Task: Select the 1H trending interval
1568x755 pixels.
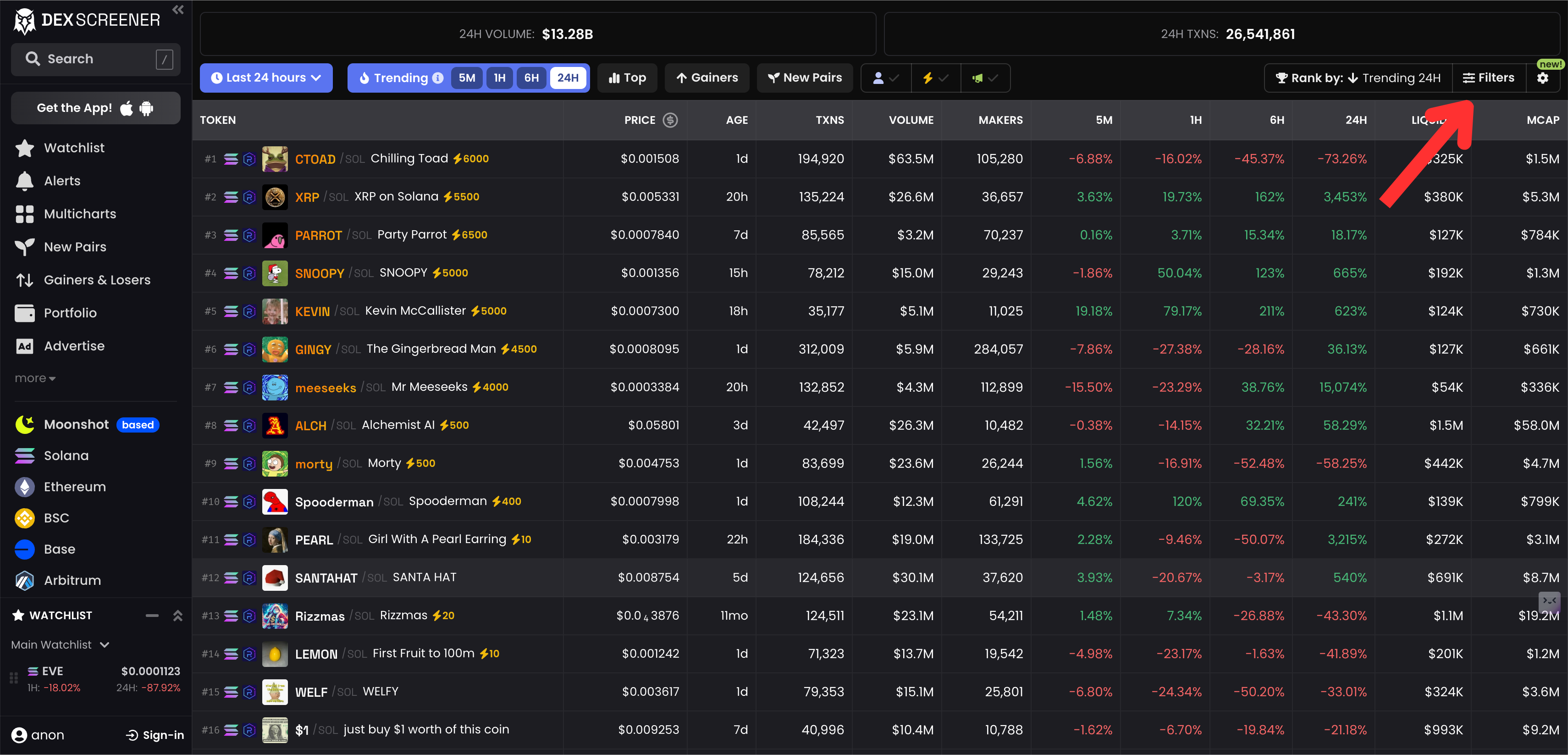Action: (x=500, y=78)
